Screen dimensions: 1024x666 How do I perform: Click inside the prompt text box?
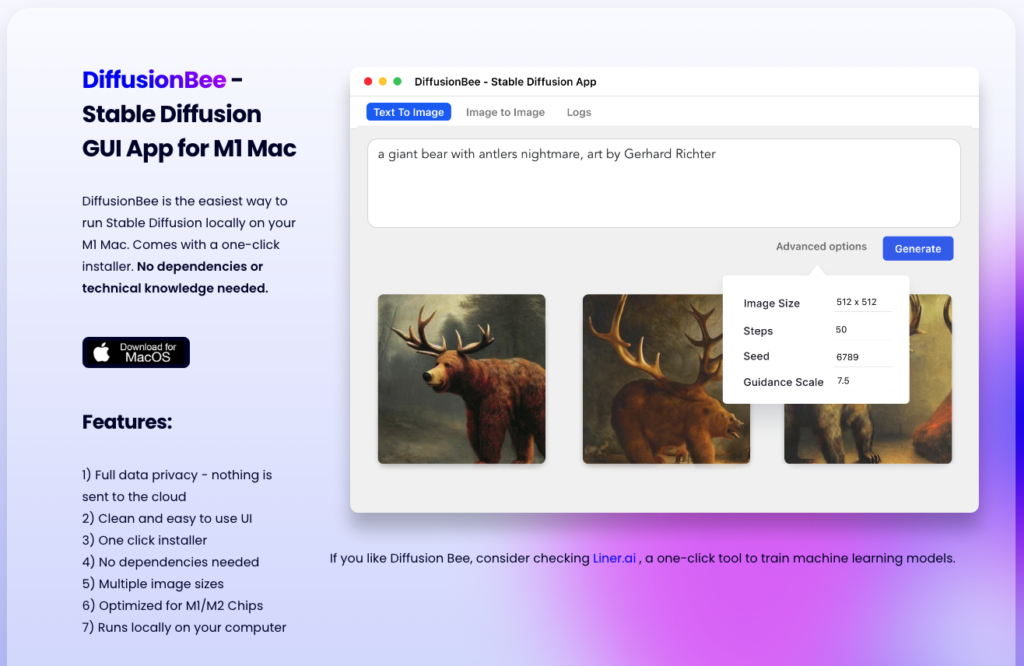tap(663, 183)
